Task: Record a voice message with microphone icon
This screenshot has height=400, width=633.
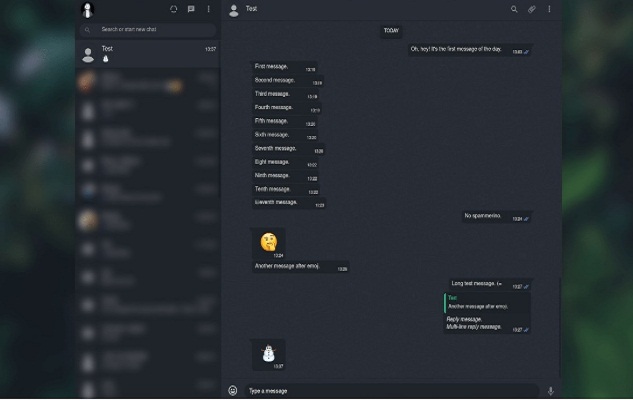Action: click(x=550, y=391)
